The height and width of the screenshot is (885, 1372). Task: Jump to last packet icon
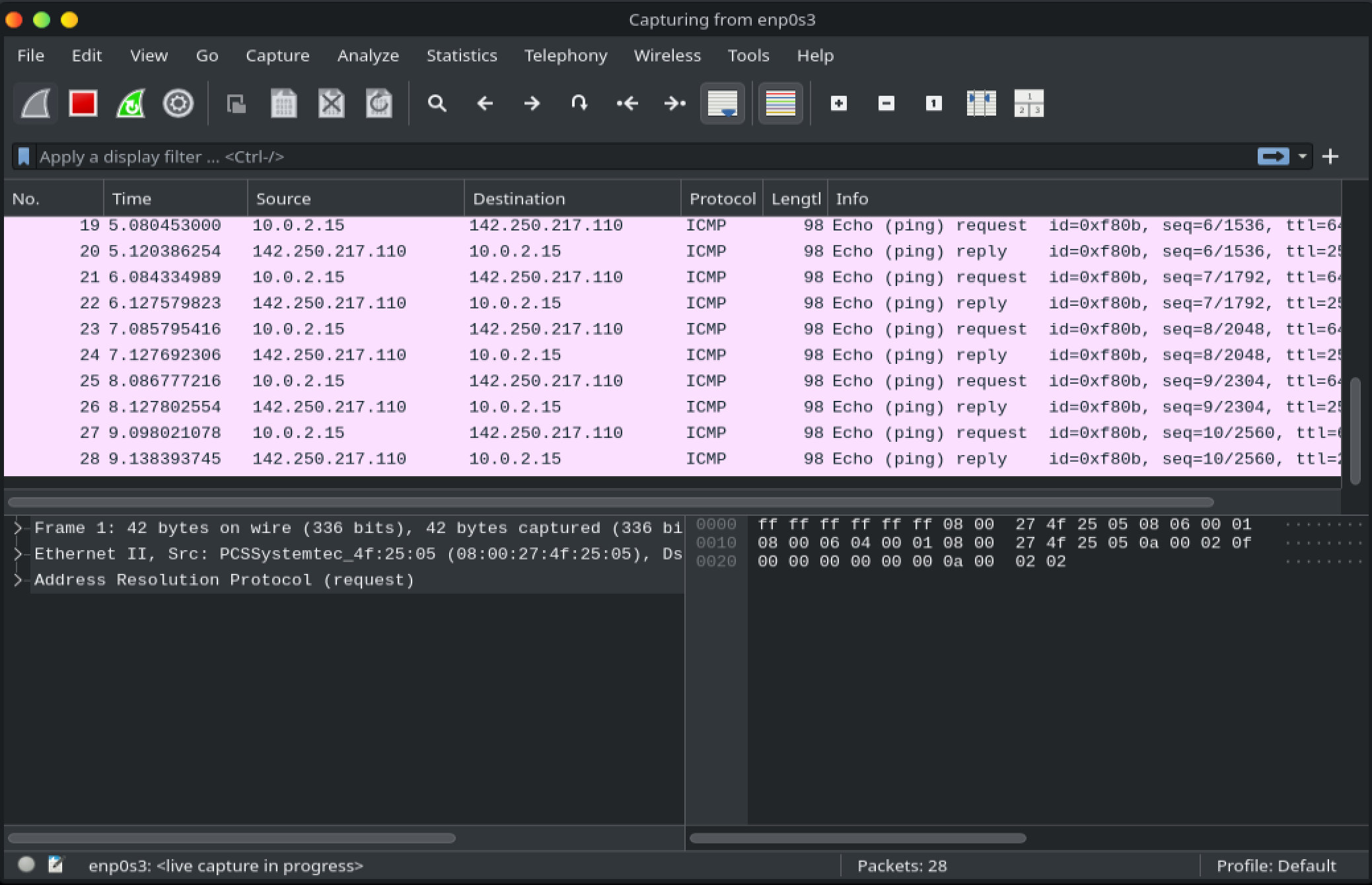point(674,104)
